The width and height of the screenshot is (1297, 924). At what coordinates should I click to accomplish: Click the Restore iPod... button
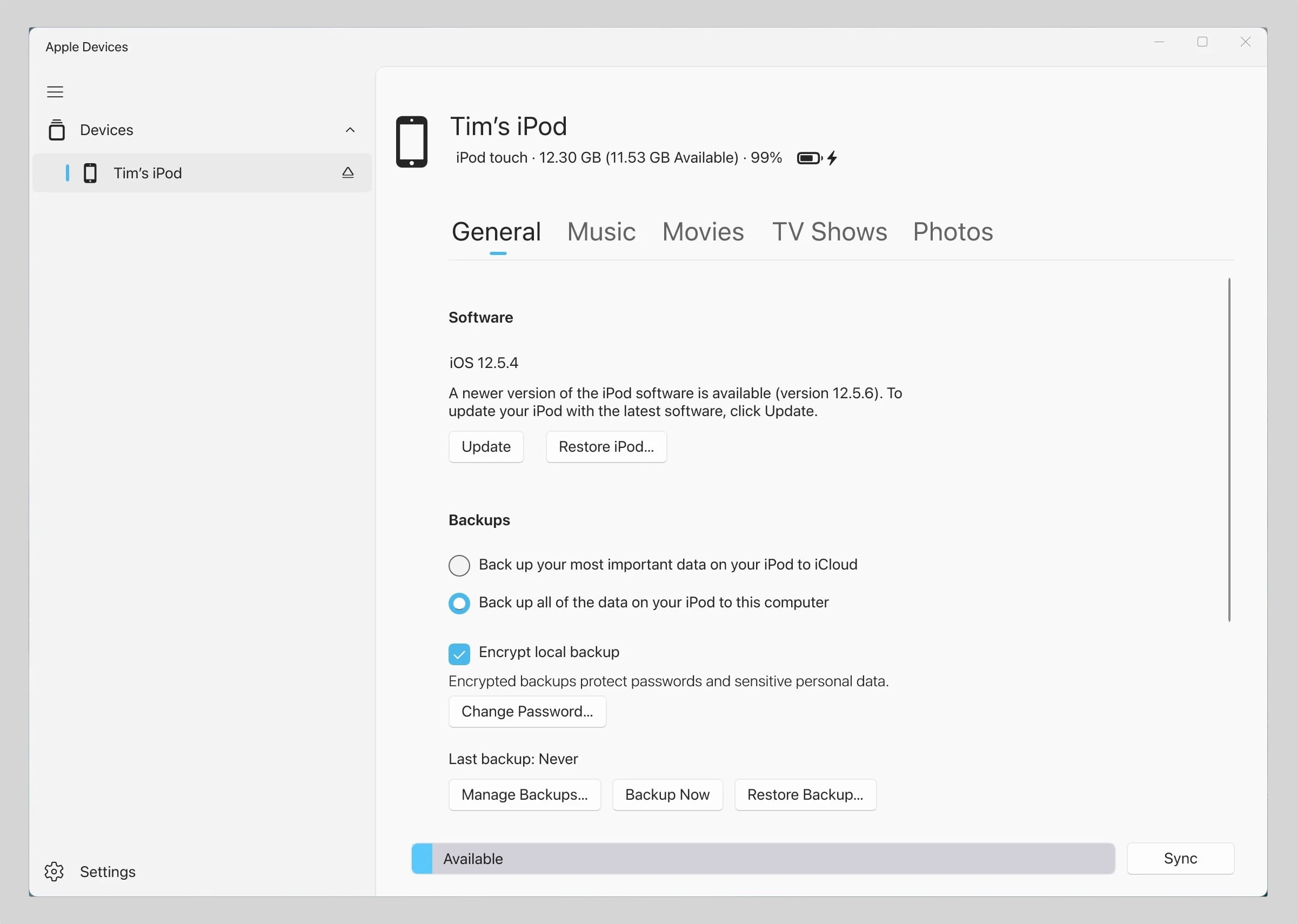point(606,447)
